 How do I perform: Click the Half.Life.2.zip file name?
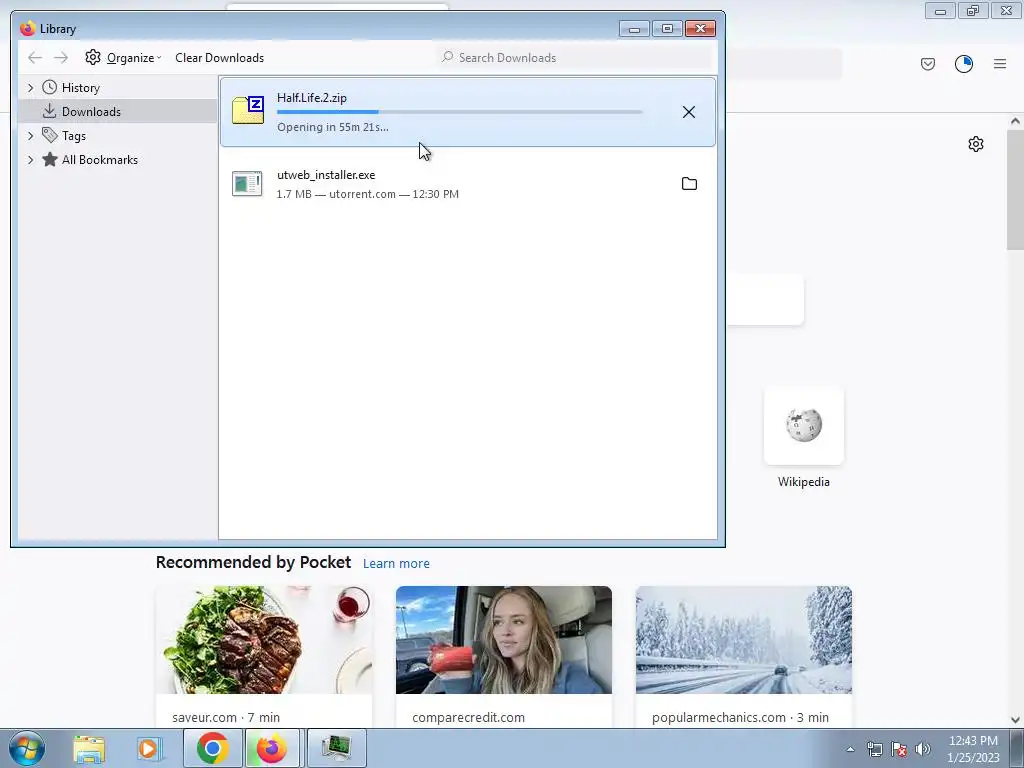click(x=312, y=98)
